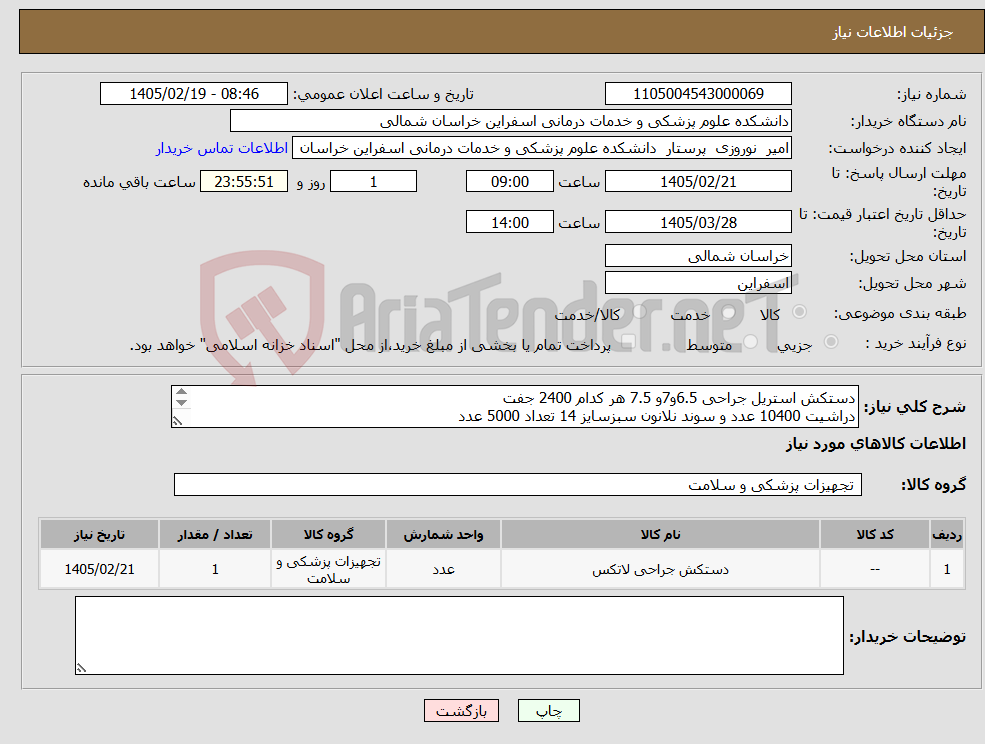This screenshot has height=744, width=985.
Task: Click the remaining days field showing 1
Action: pyautogui.click(x=373, y=182)
